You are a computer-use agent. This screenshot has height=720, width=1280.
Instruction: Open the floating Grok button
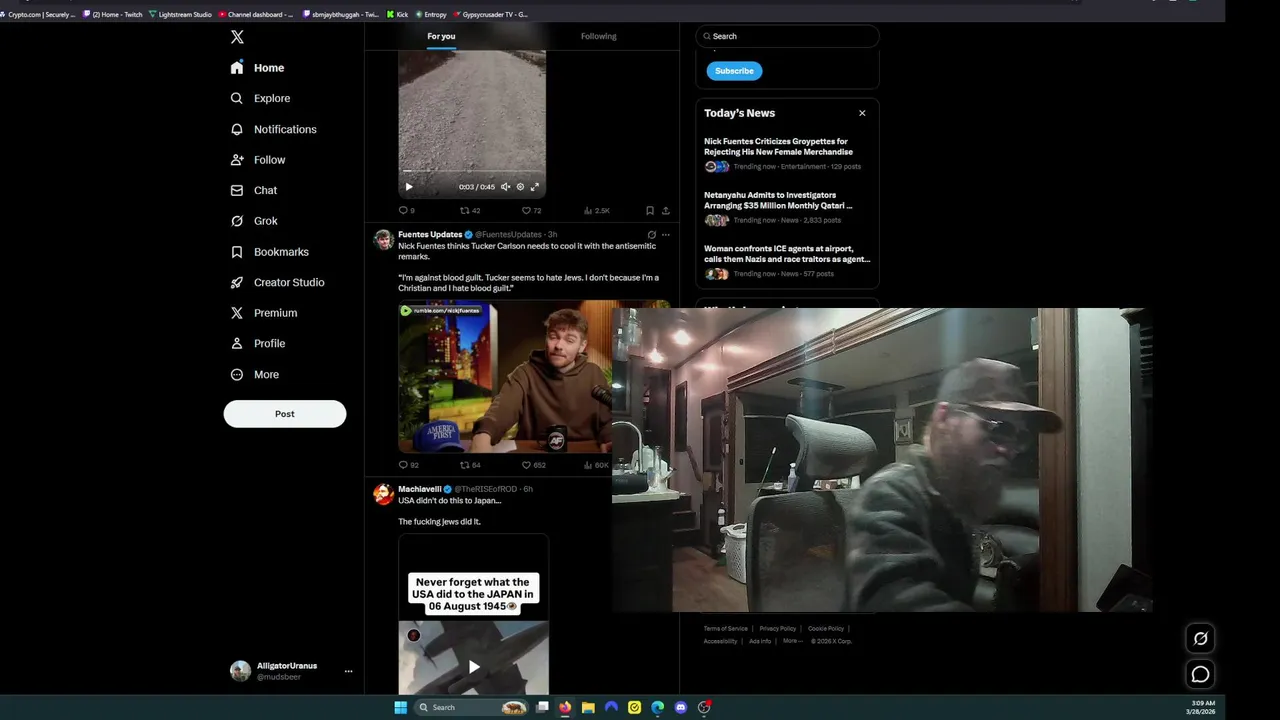tap(1200, 638)
